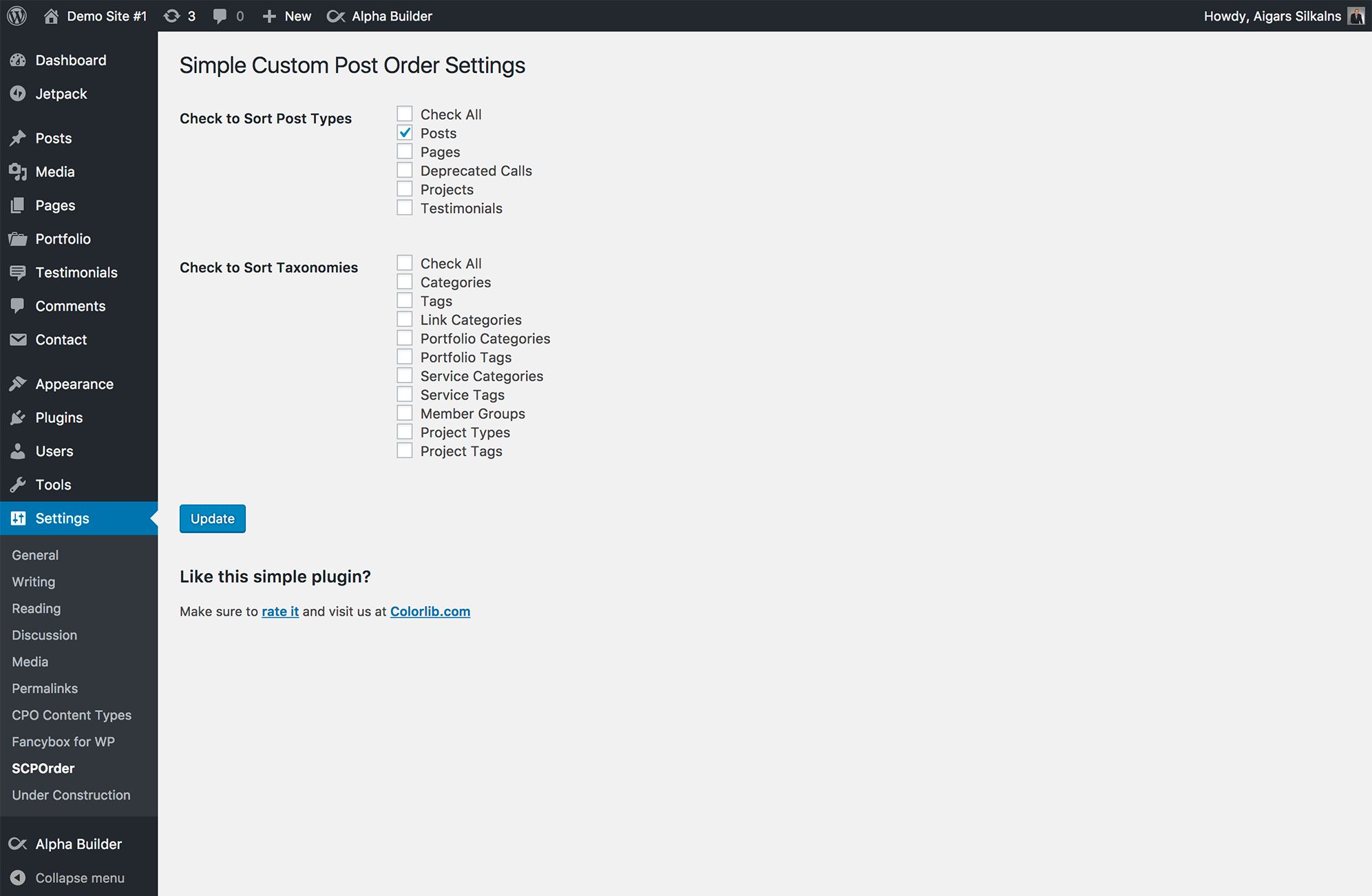Navigate to Permalinks settings page
The width and height of the screenshot is (1372, 896).
coord(45,688)
